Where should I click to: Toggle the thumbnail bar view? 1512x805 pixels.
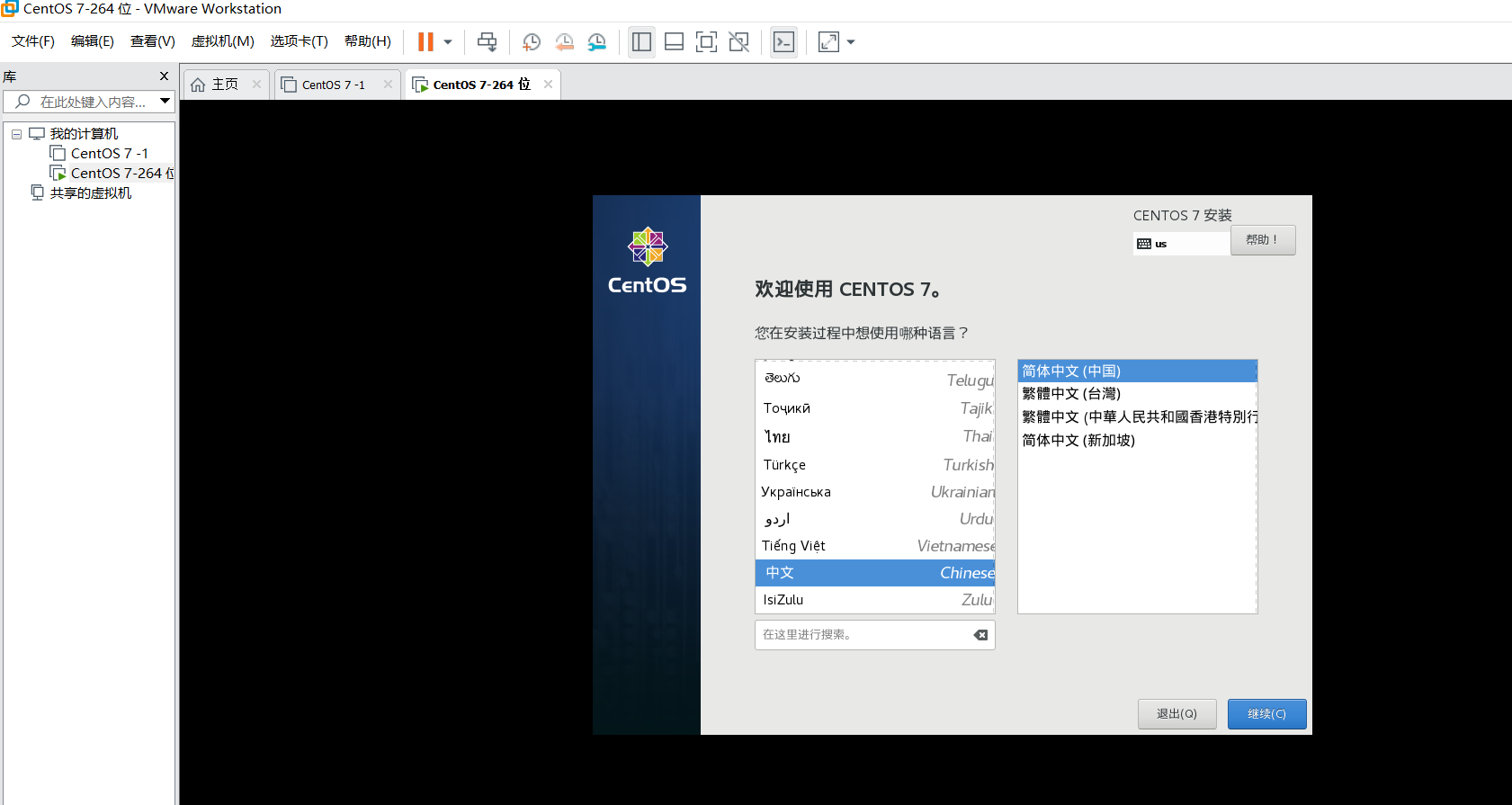[674, 41]
